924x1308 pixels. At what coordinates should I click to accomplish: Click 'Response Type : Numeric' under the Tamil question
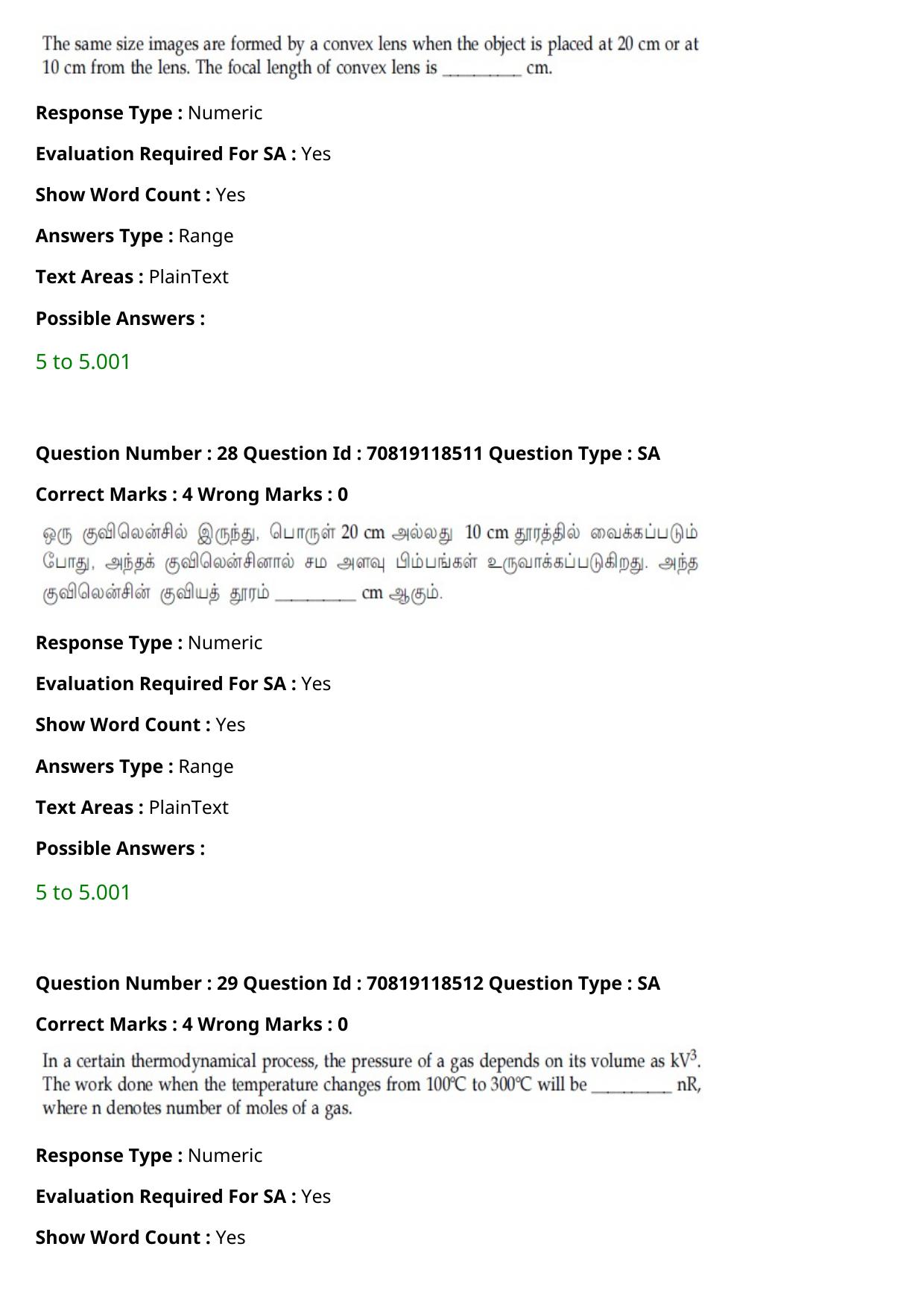149,642
